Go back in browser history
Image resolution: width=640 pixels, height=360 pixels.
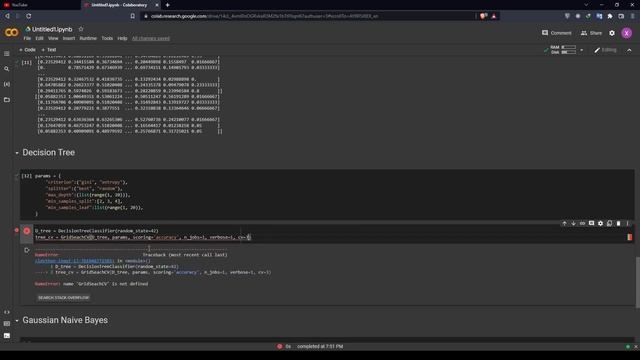(x=7, y=16)
